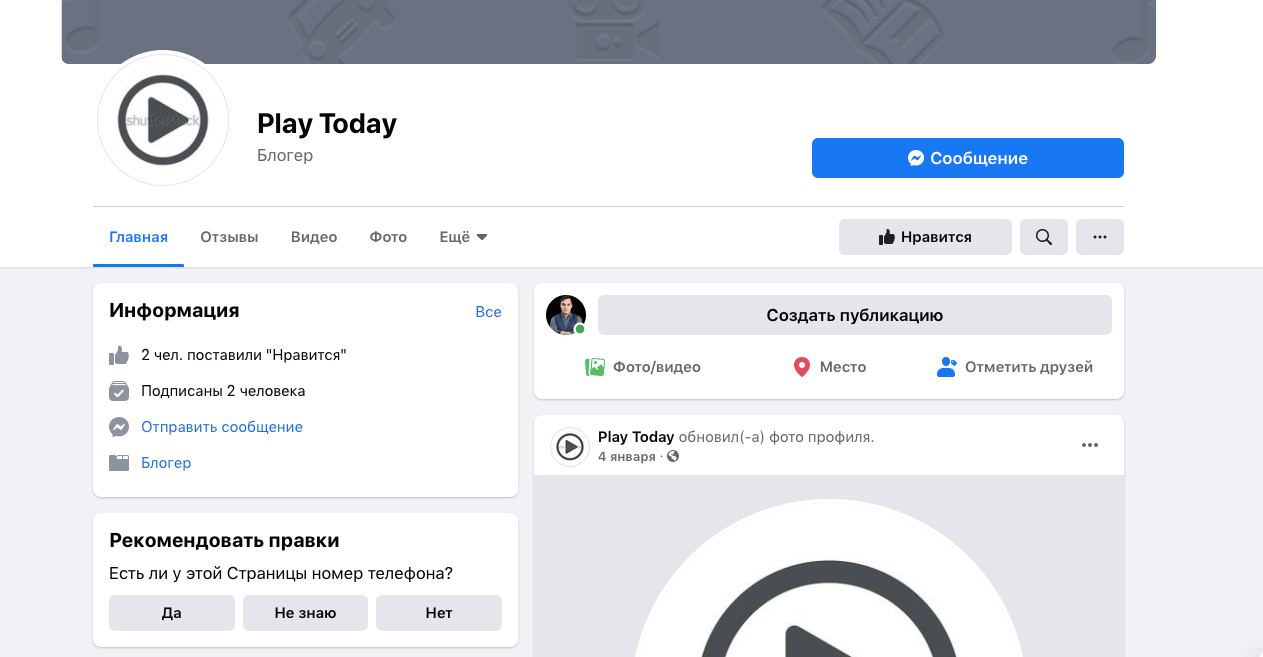Switch to the Главная tab
The image size is (1263, 657).
click(x=138, y=237)
